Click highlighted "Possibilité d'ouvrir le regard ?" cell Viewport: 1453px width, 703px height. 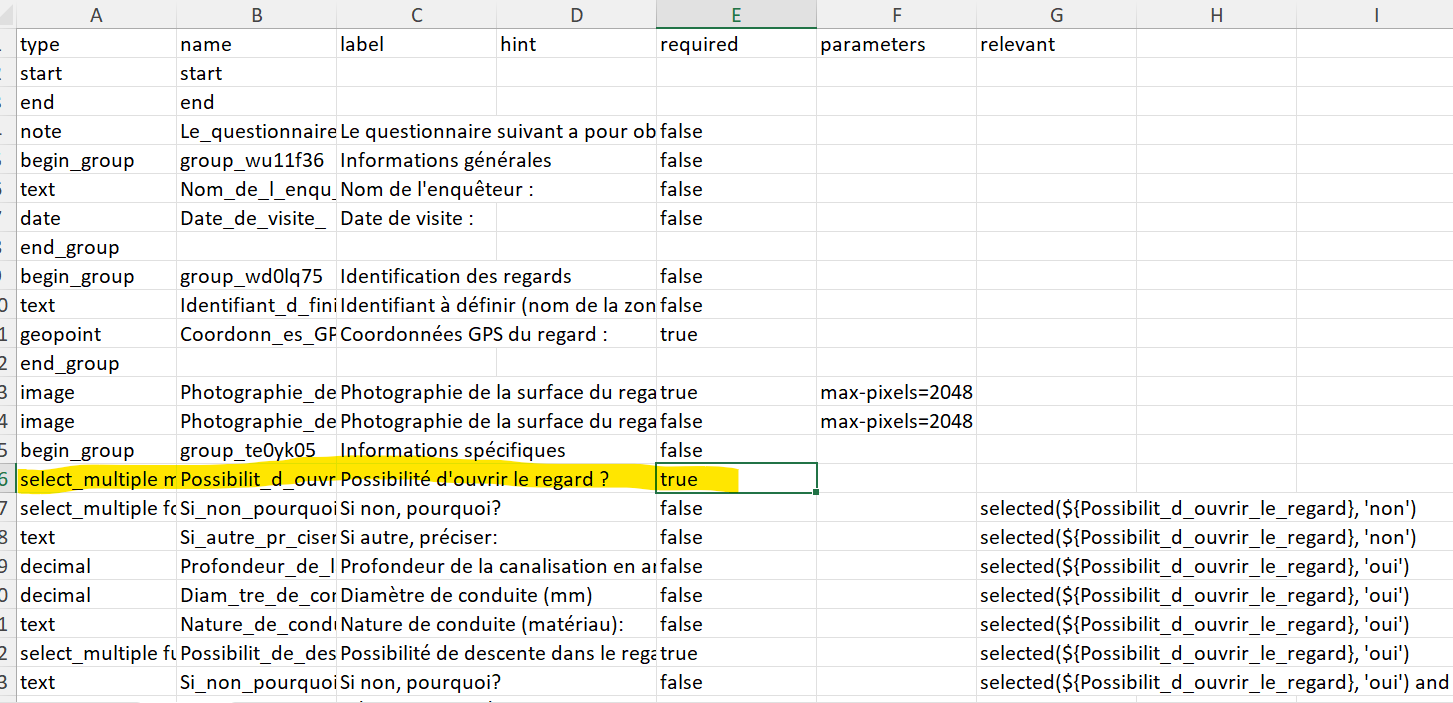click(x=475, y=479)
